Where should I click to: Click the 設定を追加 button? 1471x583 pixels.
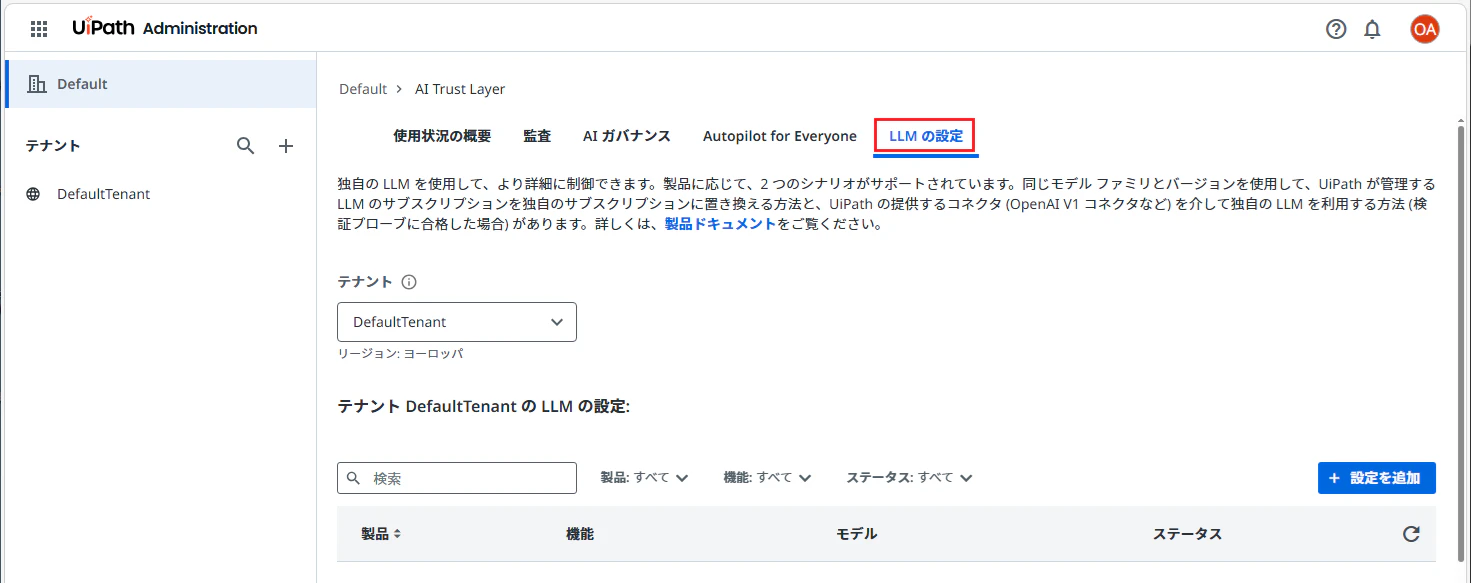pyautogui.click(x=1377, y=478)
